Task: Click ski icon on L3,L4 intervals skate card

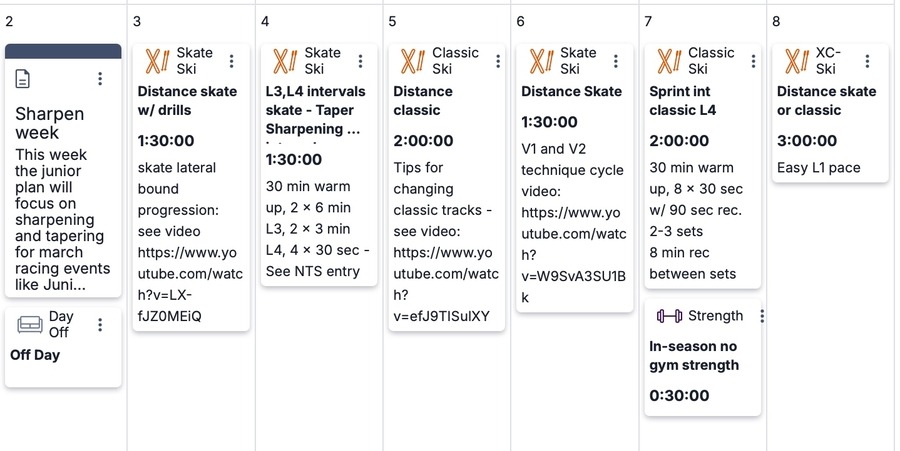Action: 285,61
